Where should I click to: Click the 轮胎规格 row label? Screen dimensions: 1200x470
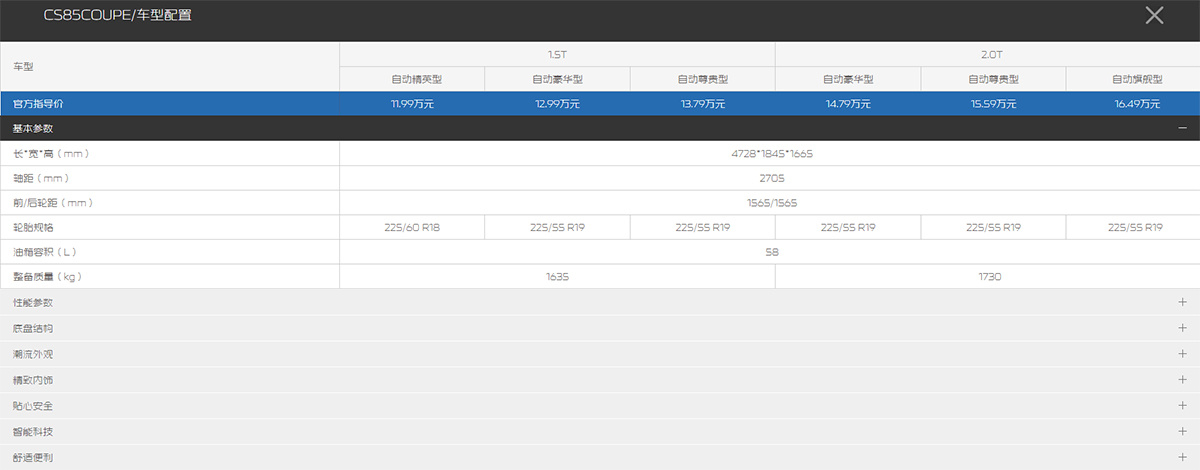pyautogui.click(x=33, y=227)
